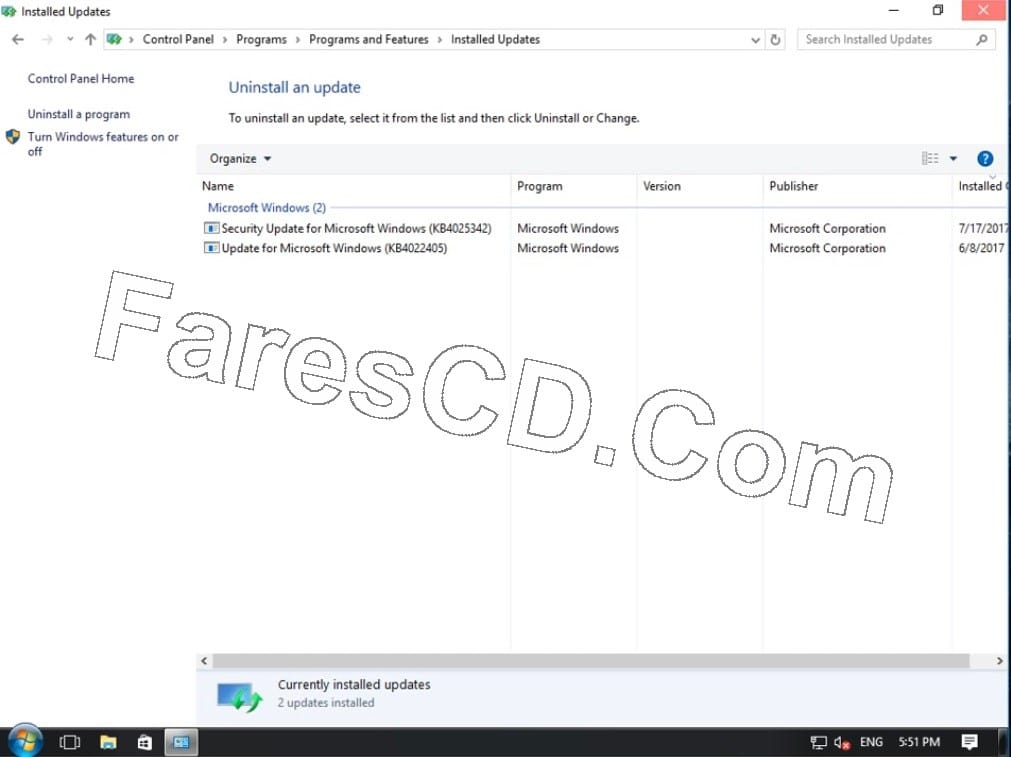Click the Control Panel taskbar button
This screenshot has height=757, width=1011.
point(181,742)
